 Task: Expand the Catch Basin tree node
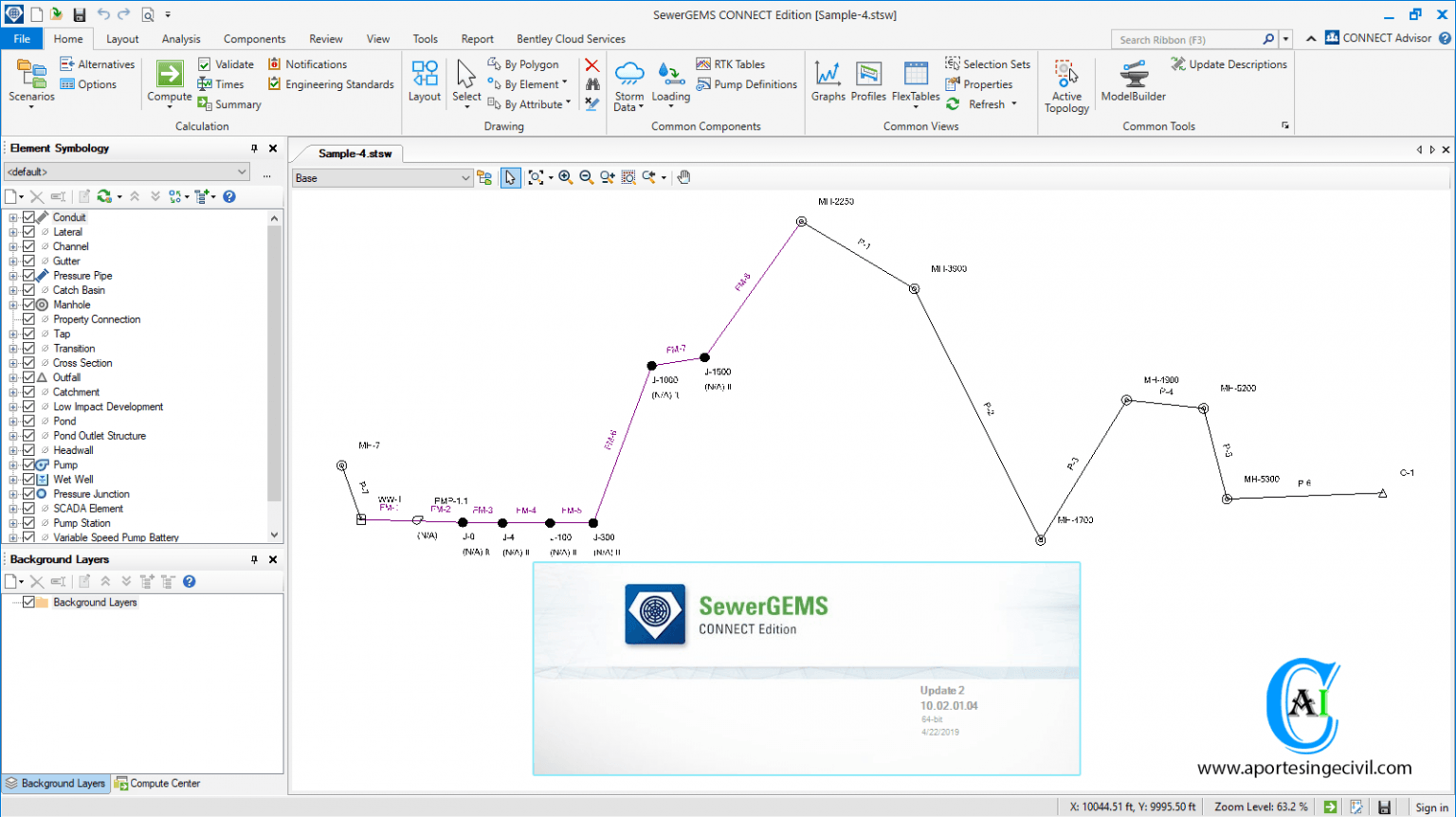pyautogui.click(x=13, y=290)
